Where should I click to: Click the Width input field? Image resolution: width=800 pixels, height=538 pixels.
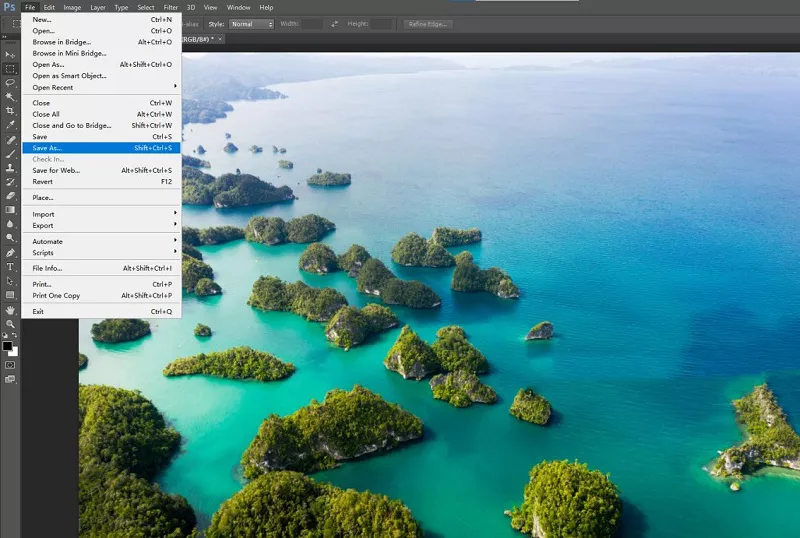pos(311,24)
